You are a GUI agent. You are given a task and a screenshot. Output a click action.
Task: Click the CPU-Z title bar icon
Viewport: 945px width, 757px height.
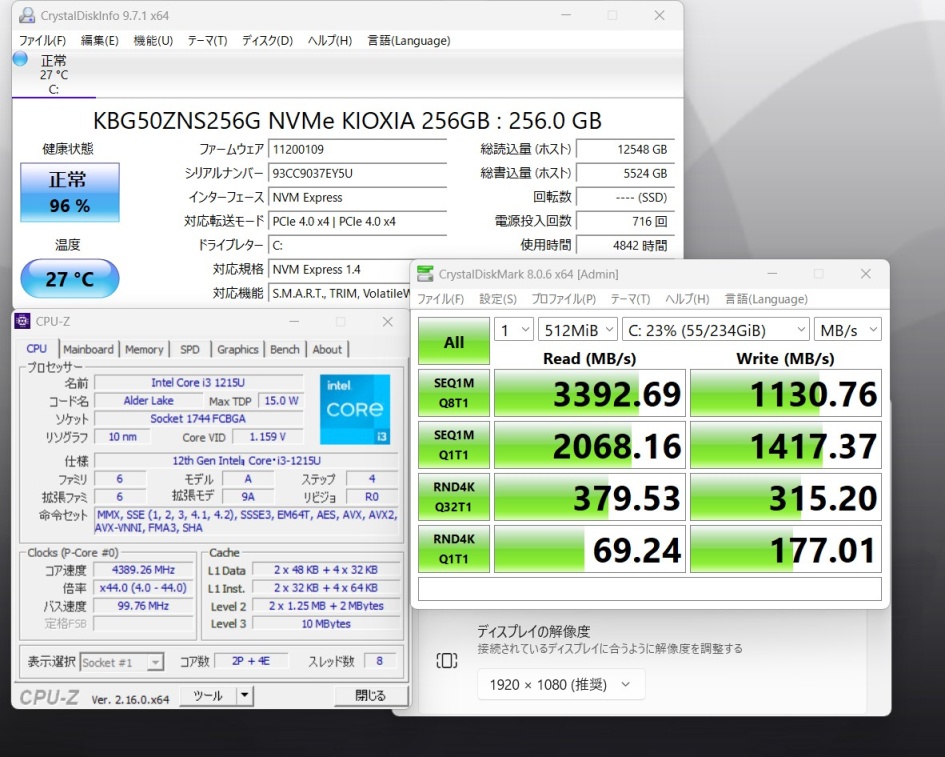point(23,321)
